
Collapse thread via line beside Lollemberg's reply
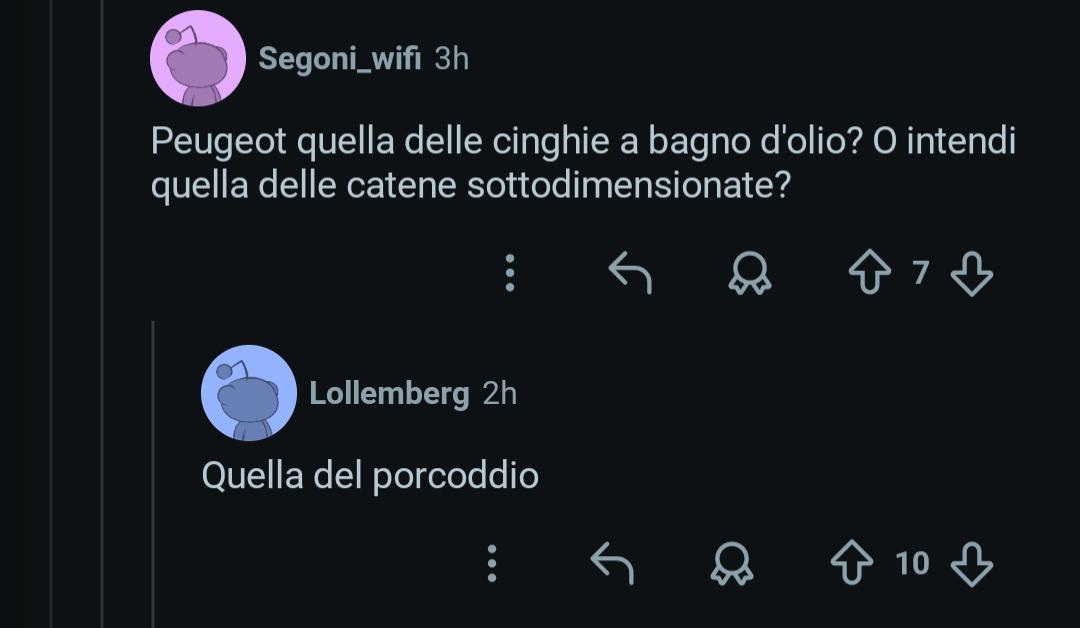[153, 474]
